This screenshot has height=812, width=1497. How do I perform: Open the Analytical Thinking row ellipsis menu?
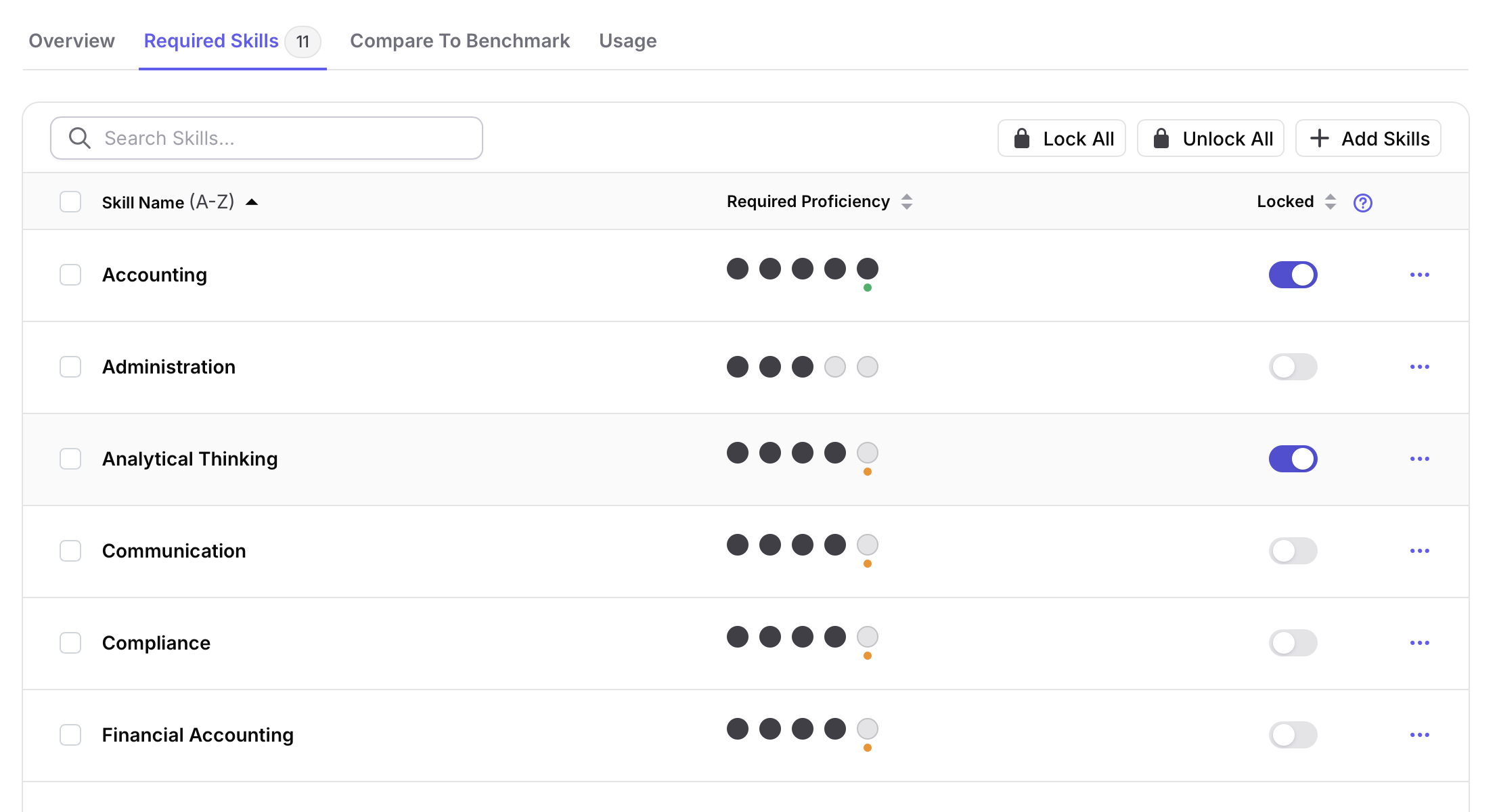(1419, 459)
